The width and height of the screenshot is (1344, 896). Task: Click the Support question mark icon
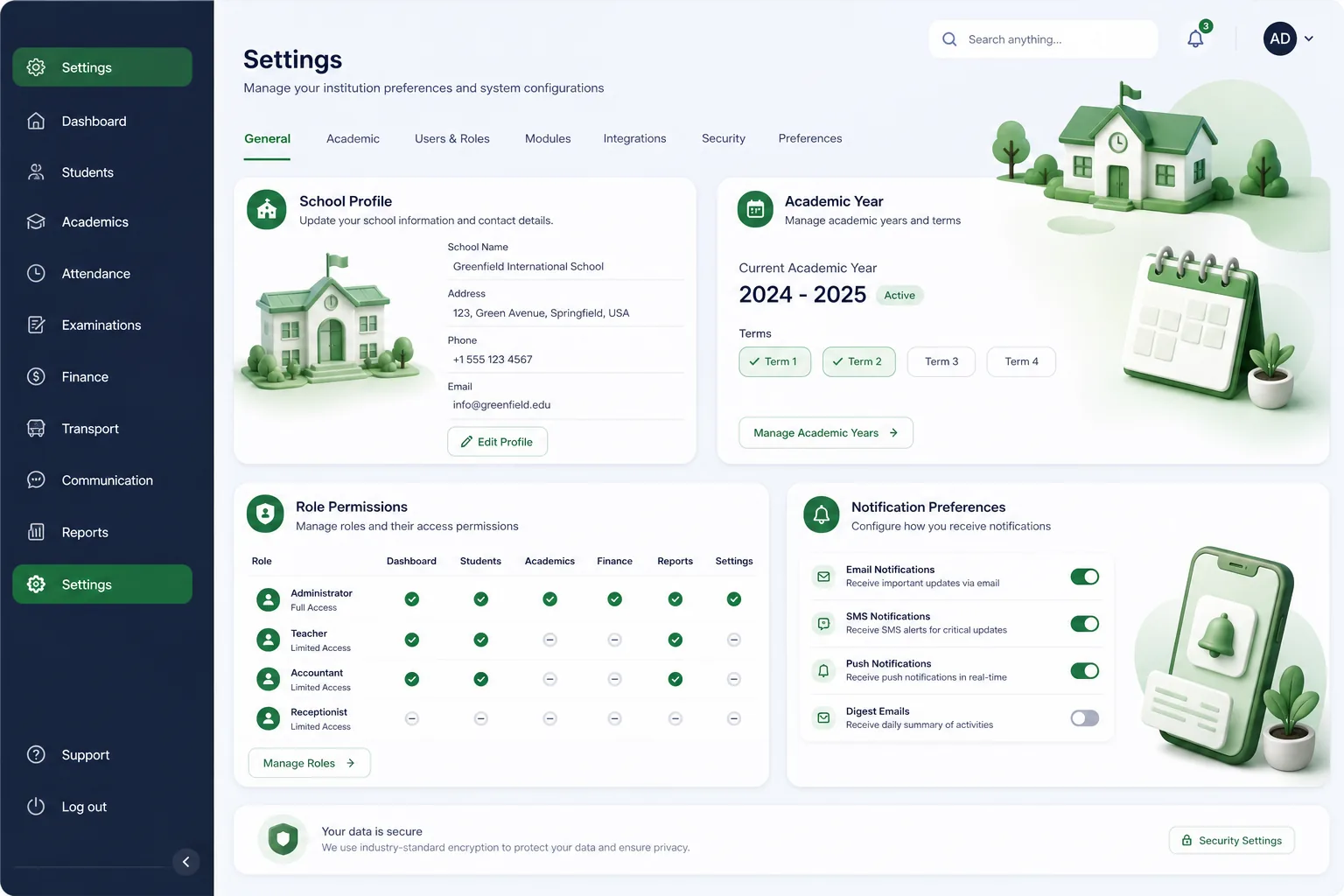pyautogui.click(x=36, y=754)
